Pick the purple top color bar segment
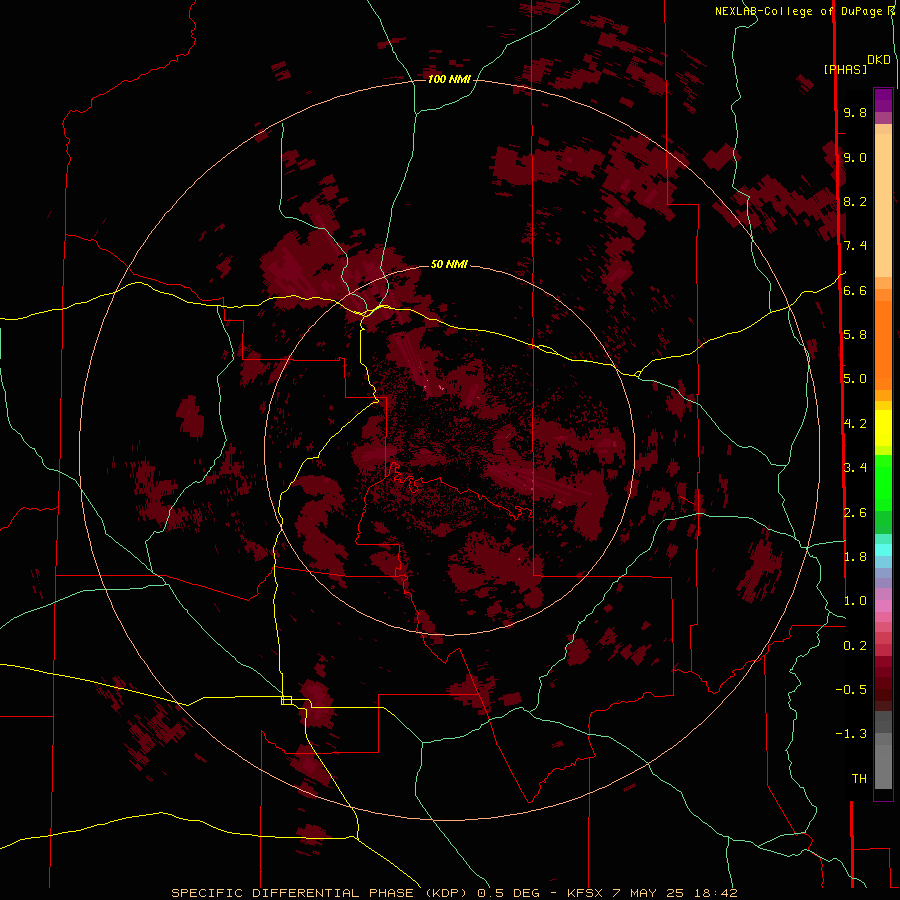 pos(883,100)
